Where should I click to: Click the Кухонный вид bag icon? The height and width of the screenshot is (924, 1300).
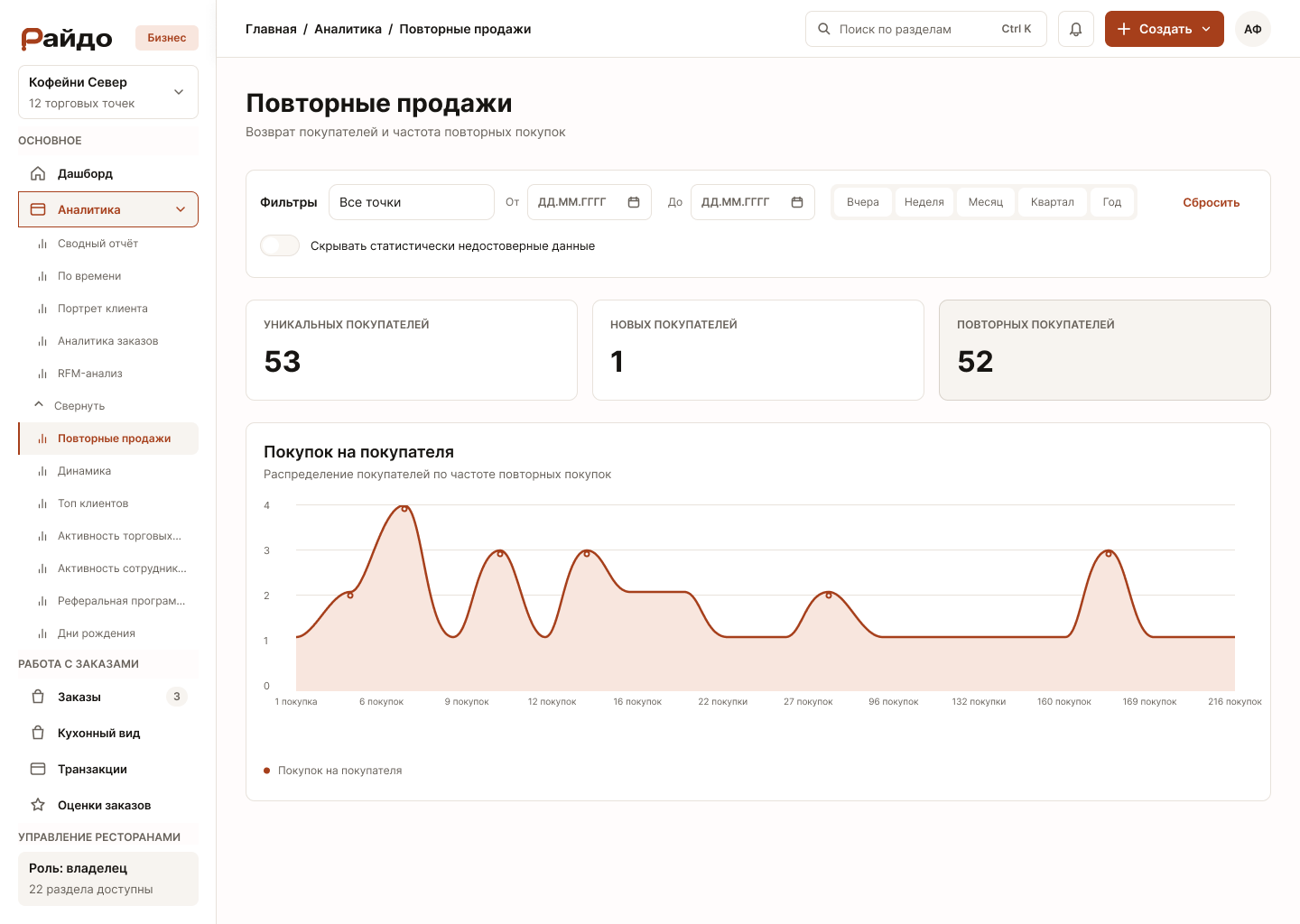coord(38,733)
